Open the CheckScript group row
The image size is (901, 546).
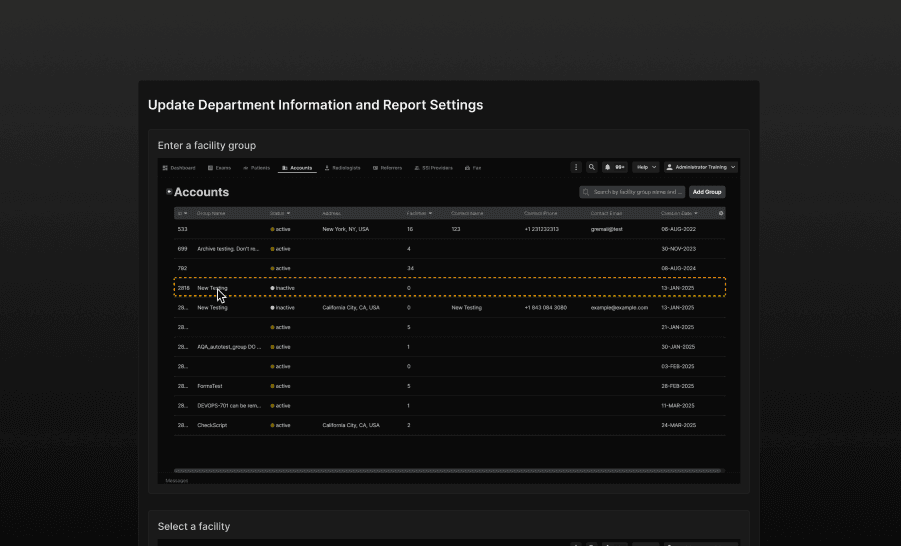(212, 425)
